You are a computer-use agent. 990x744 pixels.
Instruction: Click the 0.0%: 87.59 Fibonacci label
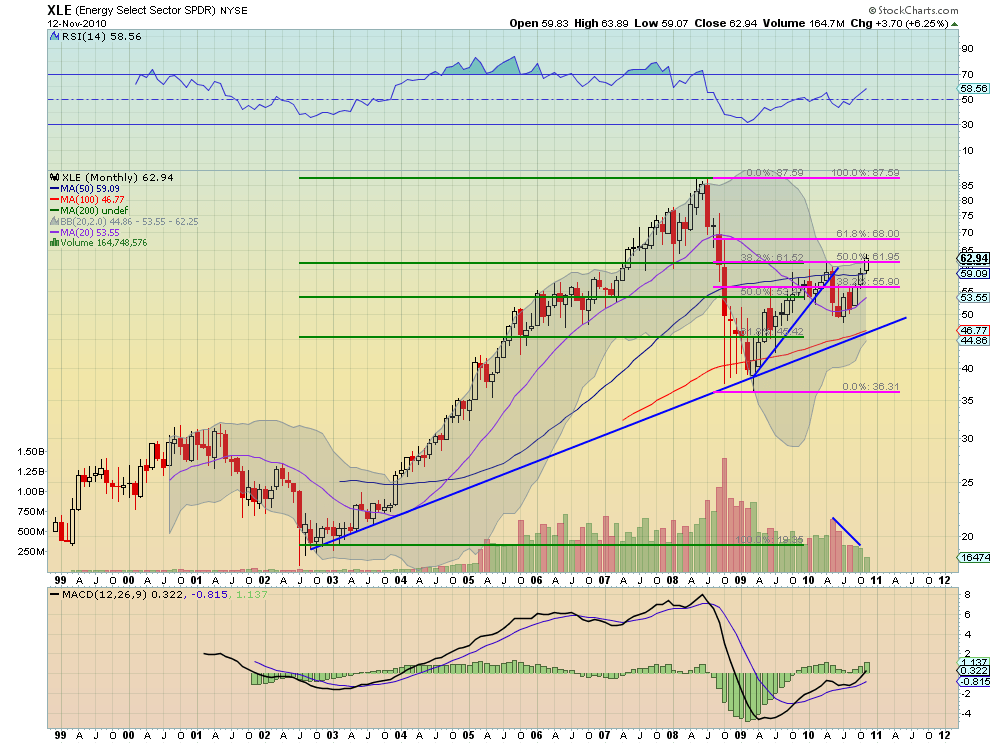[x=775, y=172]
